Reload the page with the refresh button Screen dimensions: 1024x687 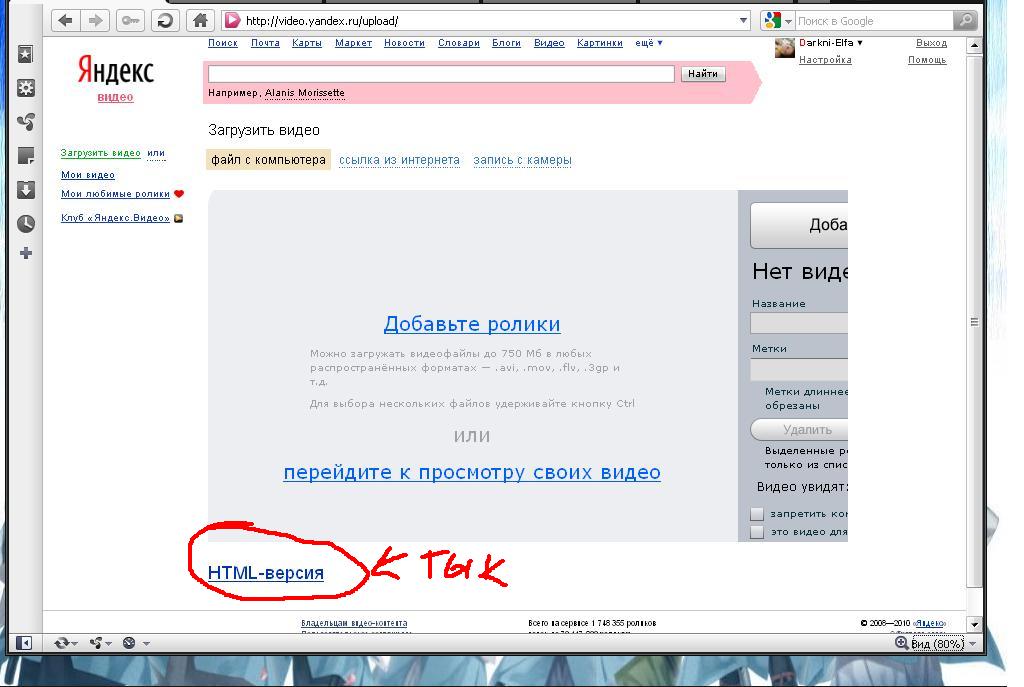pyautogui.click(x=165, y=21)
